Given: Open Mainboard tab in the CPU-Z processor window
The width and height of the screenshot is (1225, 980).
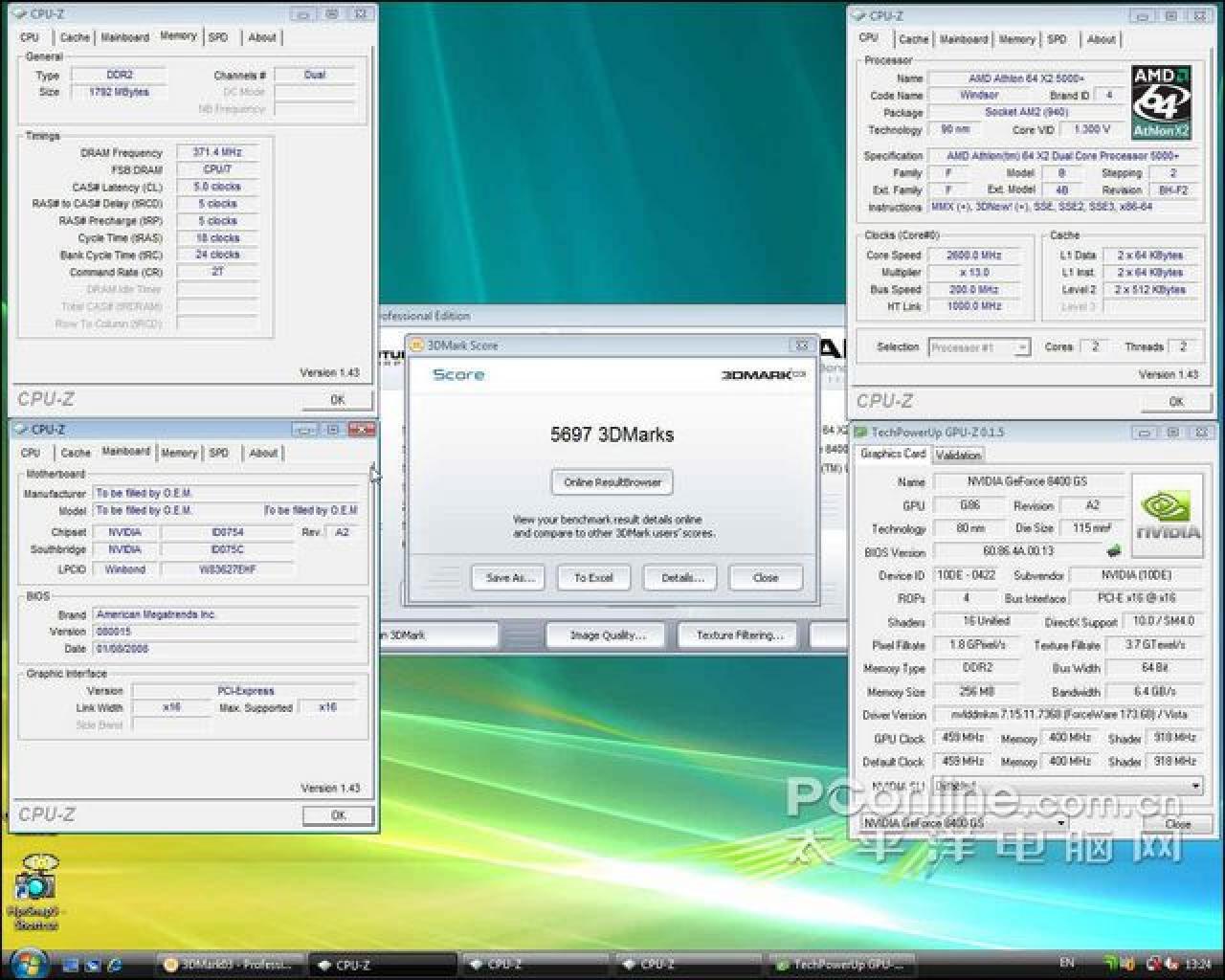Looking at the screenshot, I should 963,39.
